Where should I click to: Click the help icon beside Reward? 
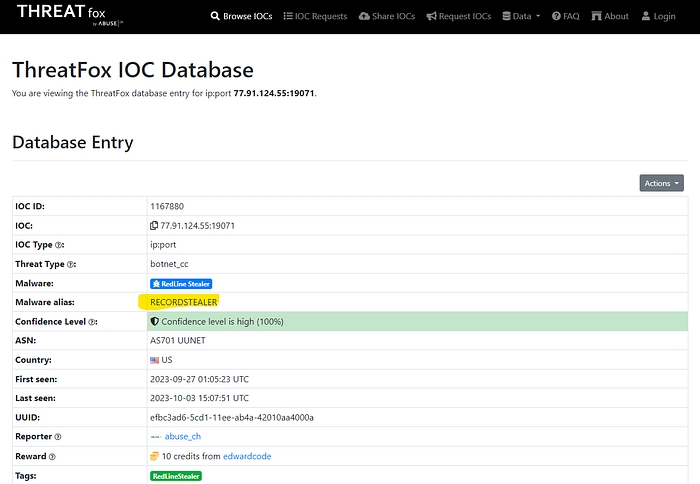pos(52,456)
